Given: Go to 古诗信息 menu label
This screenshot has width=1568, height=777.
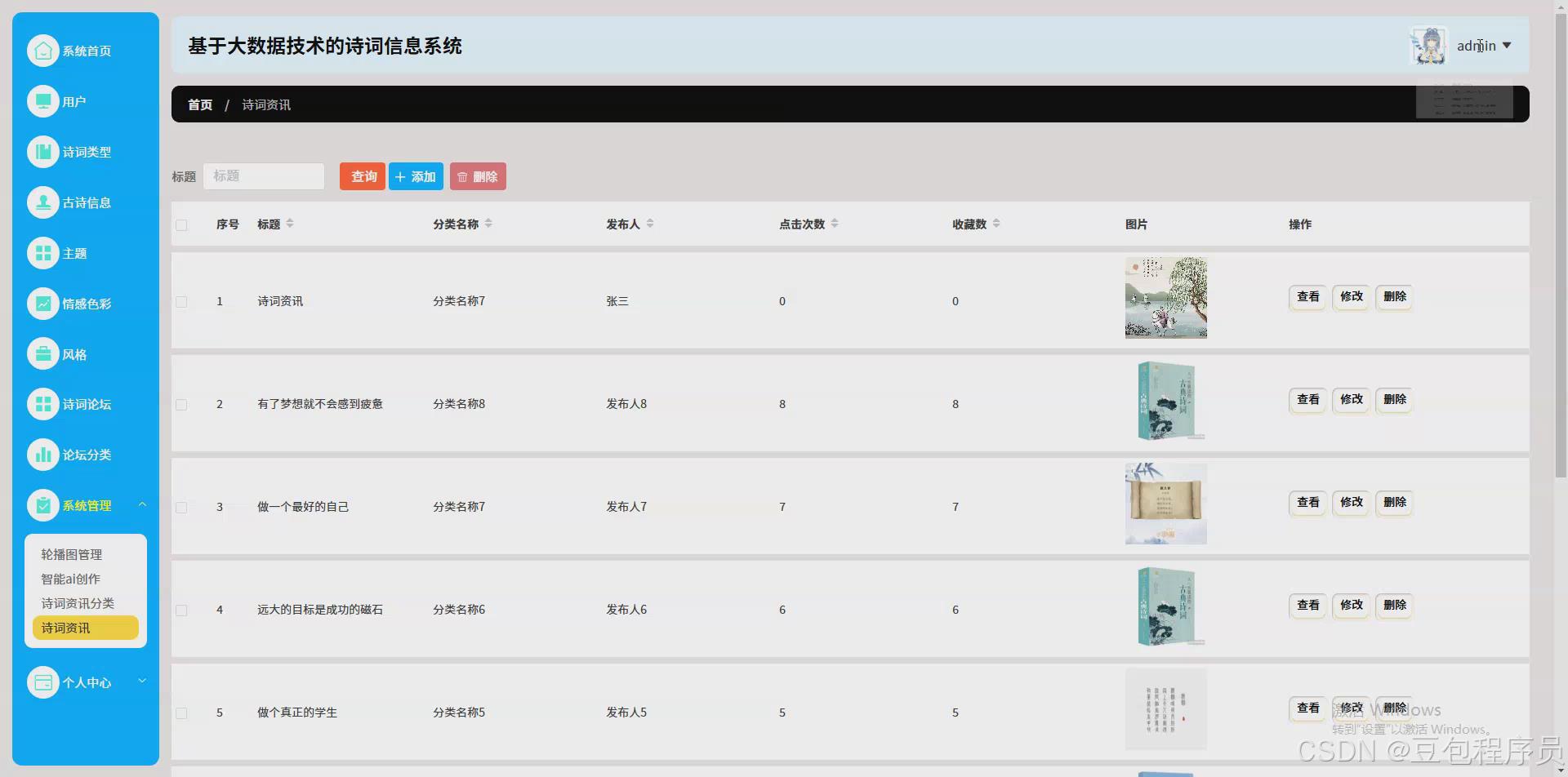Looking at the screenshot, I should click(x=87, y=202).
